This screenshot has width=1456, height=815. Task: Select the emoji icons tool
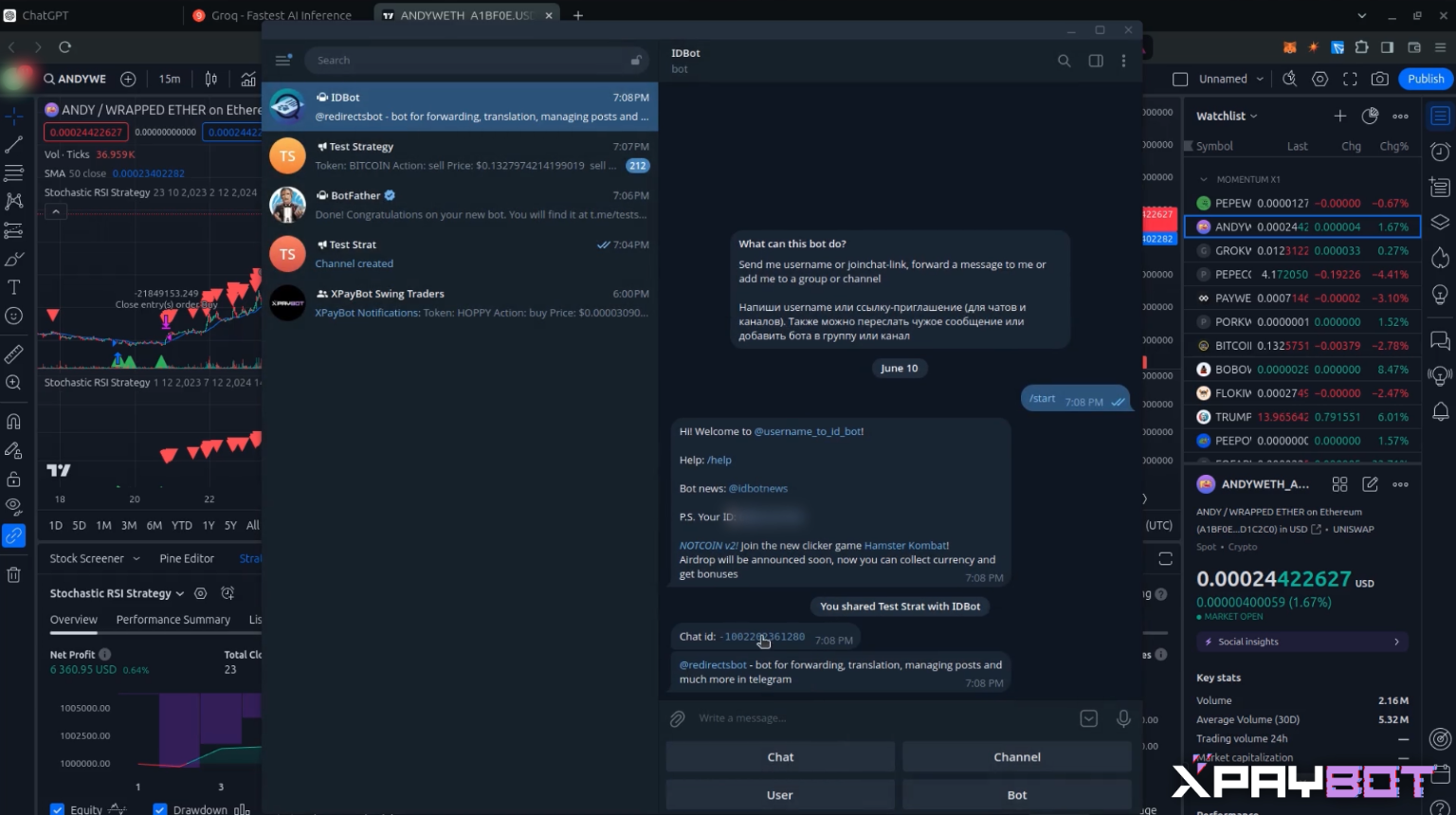(x=13, y=316)
